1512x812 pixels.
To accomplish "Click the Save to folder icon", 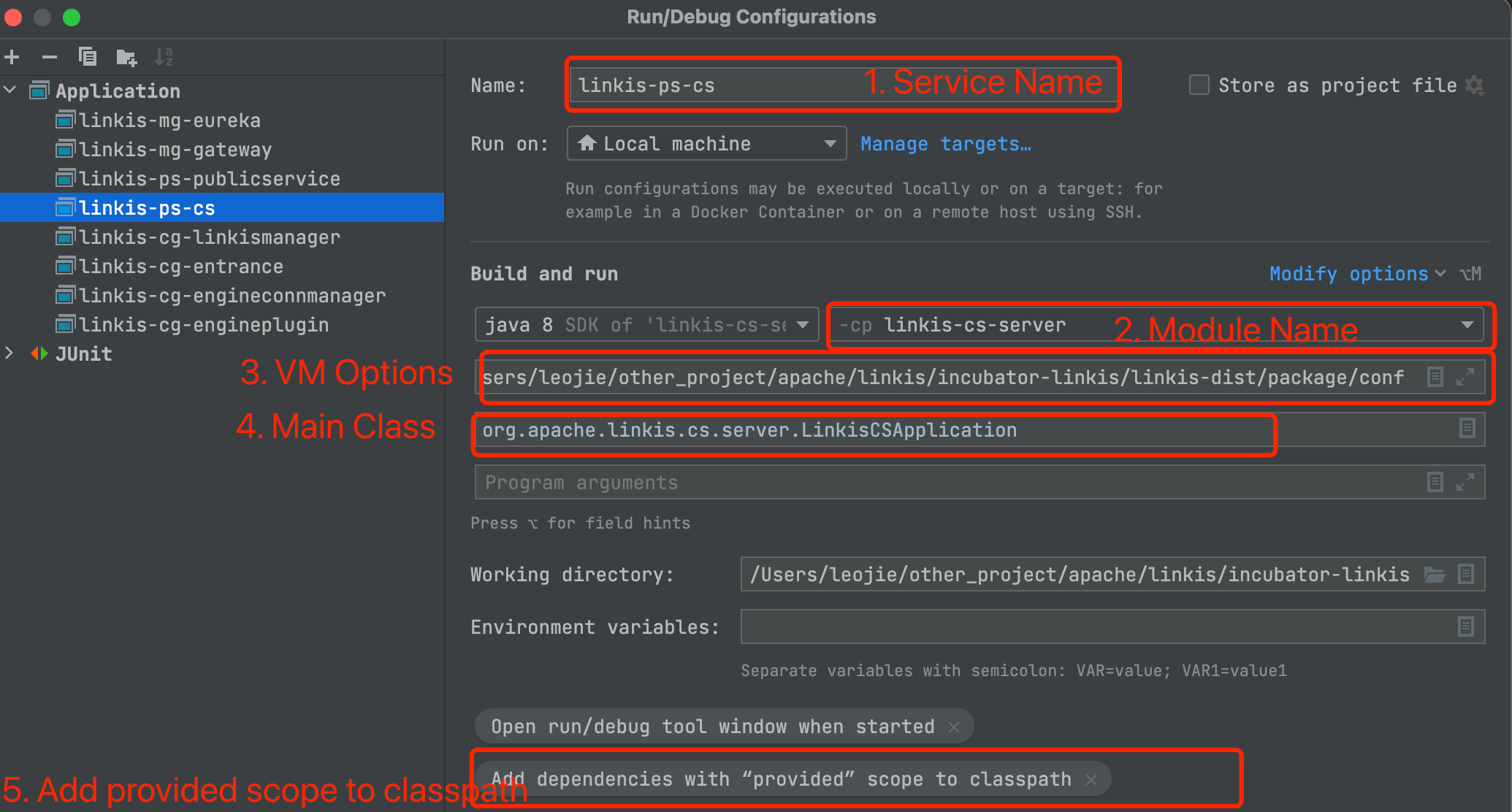I will coord(126,57).
